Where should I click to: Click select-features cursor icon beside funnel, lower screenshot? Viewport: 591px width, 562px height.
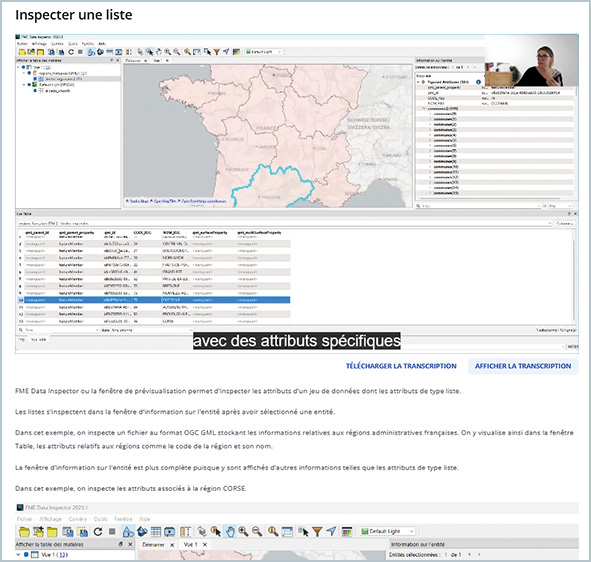[x=303, y=532]
